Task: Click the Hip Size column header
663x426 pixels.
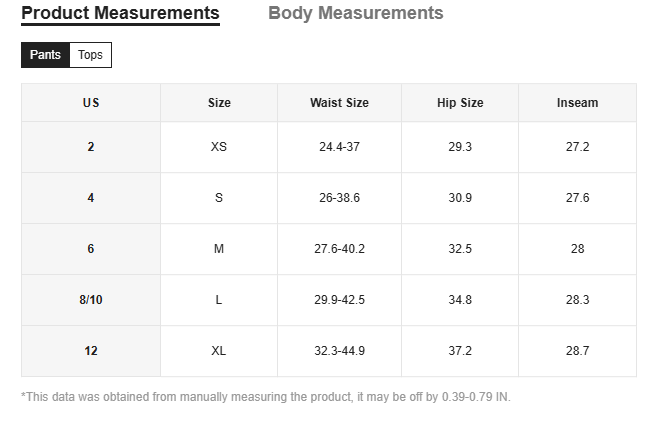Action: pos(460,103)
